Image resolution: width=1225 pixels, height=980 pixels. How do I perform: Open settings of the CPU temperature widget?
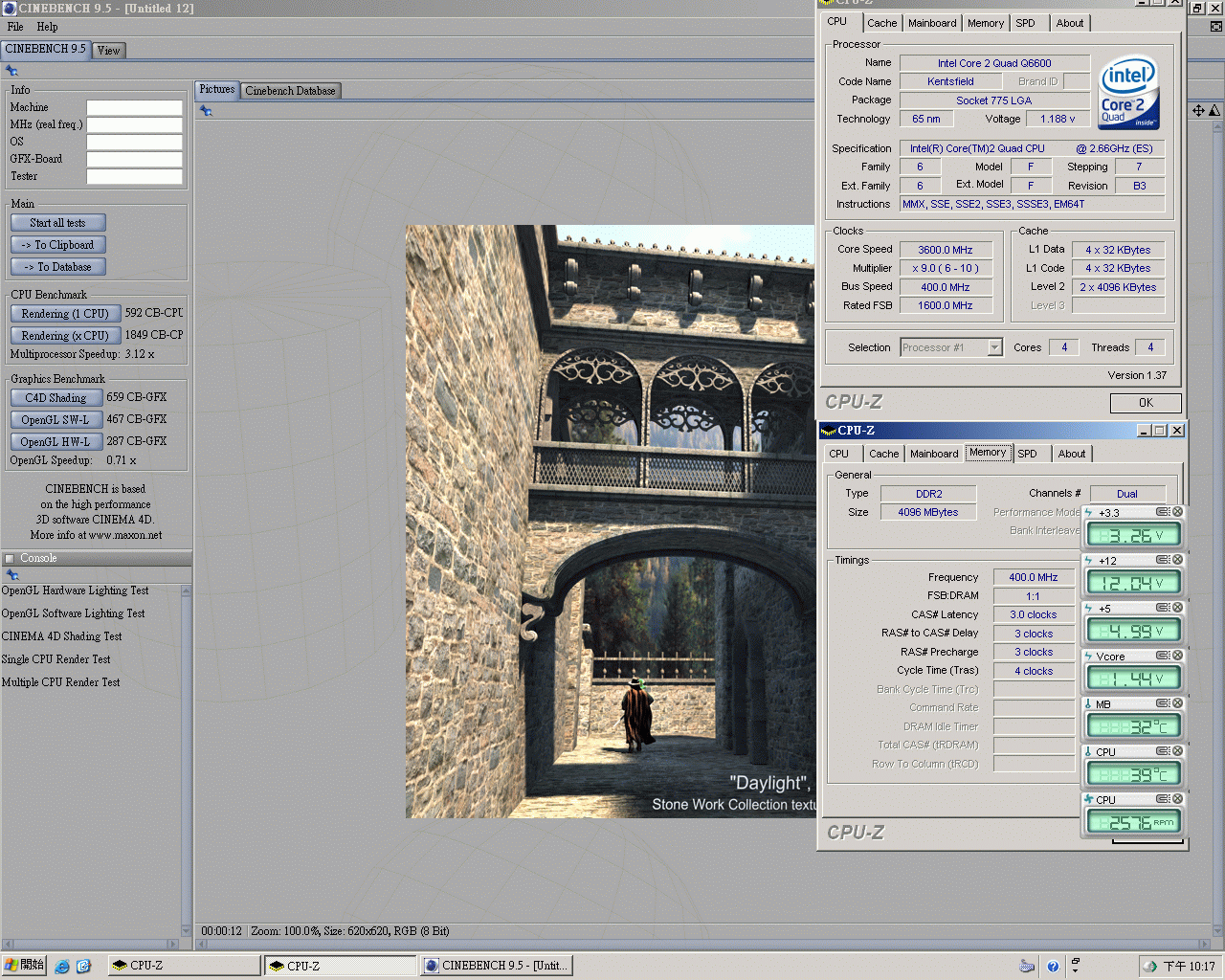coord(1163,751)
